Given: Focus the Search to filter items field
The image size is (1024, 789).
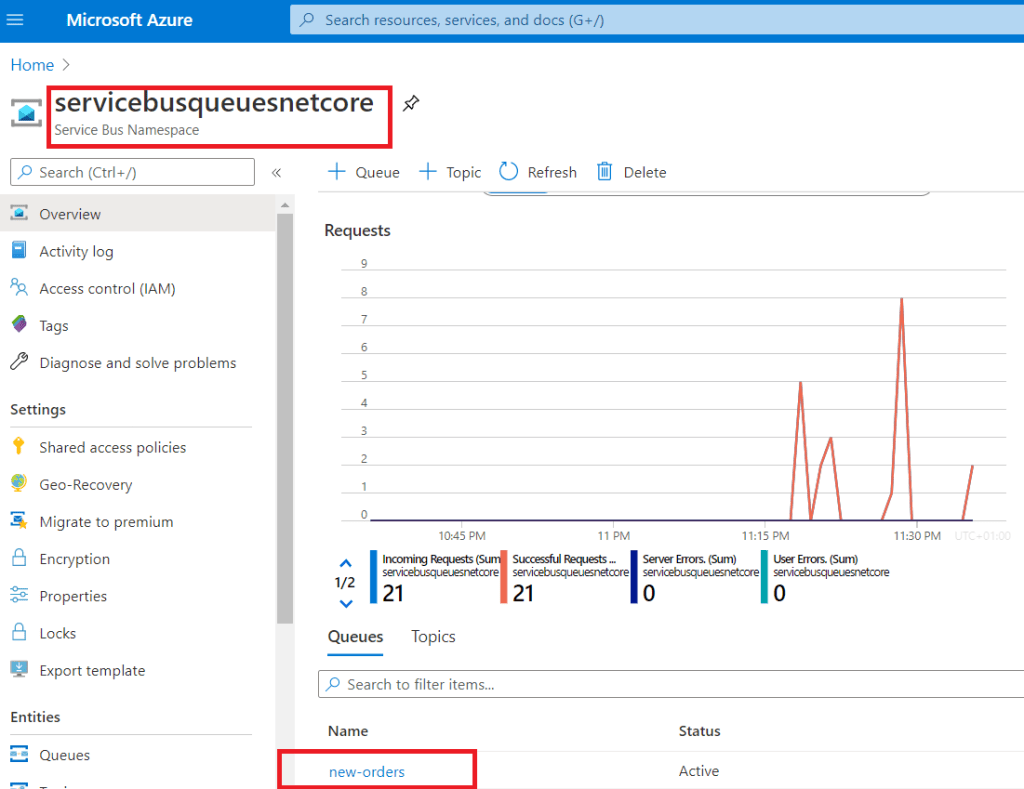Looking at the screenshot, I should (670, 684).
